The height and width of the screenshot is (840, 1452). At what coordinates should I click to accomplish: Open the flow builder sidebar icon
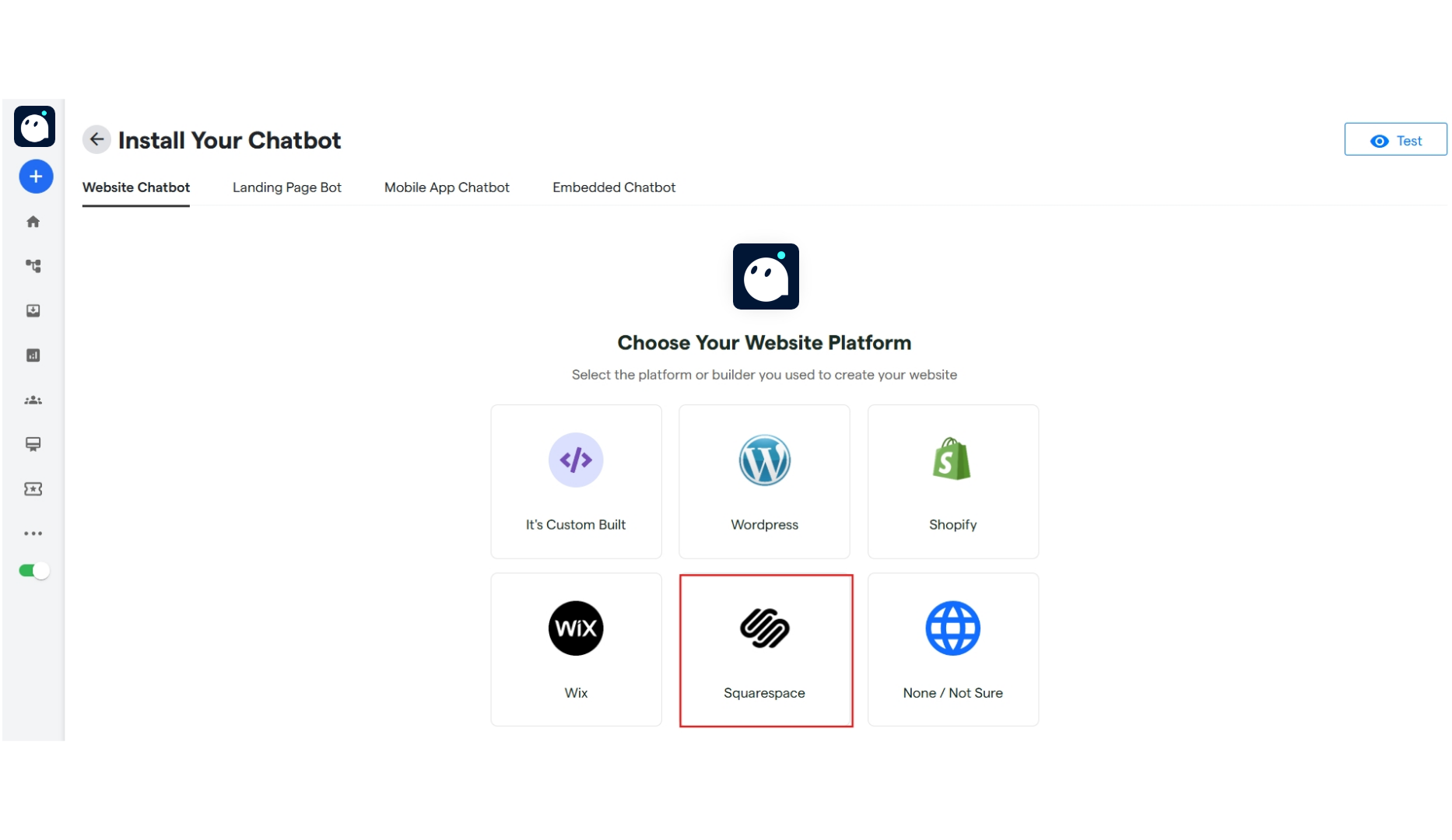[33, 266]
